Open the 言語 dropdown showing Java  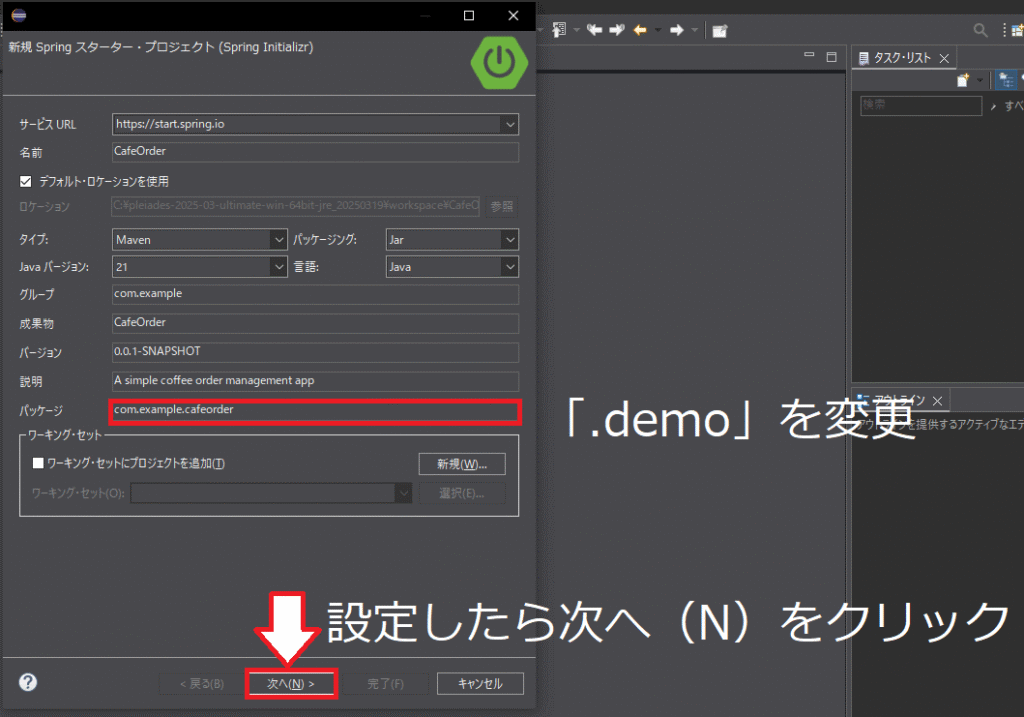pyautogui.click(x=510, y=266)
